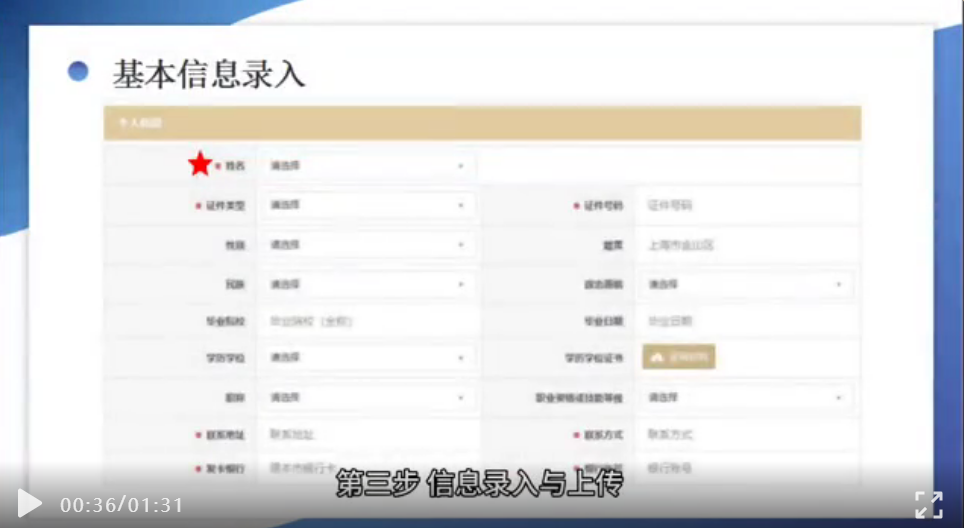Image resolution: width=964 pixels, height=528 pixels.
Task: Select the 毕业日期 date field
Action: pyautogui.click(x=745, y=321)
